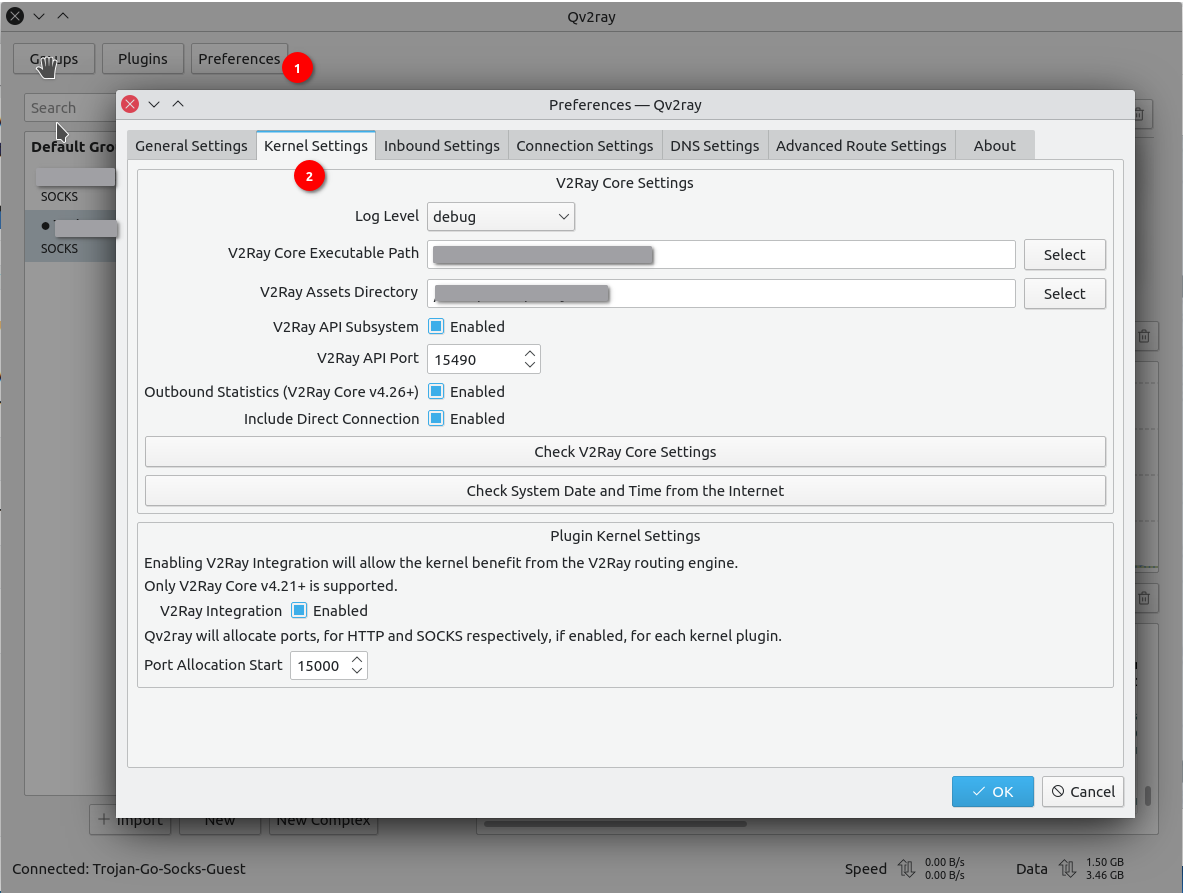Click trash icon right of Preferences title bar
This screenshot has width=1184, height=896.
1144,113
